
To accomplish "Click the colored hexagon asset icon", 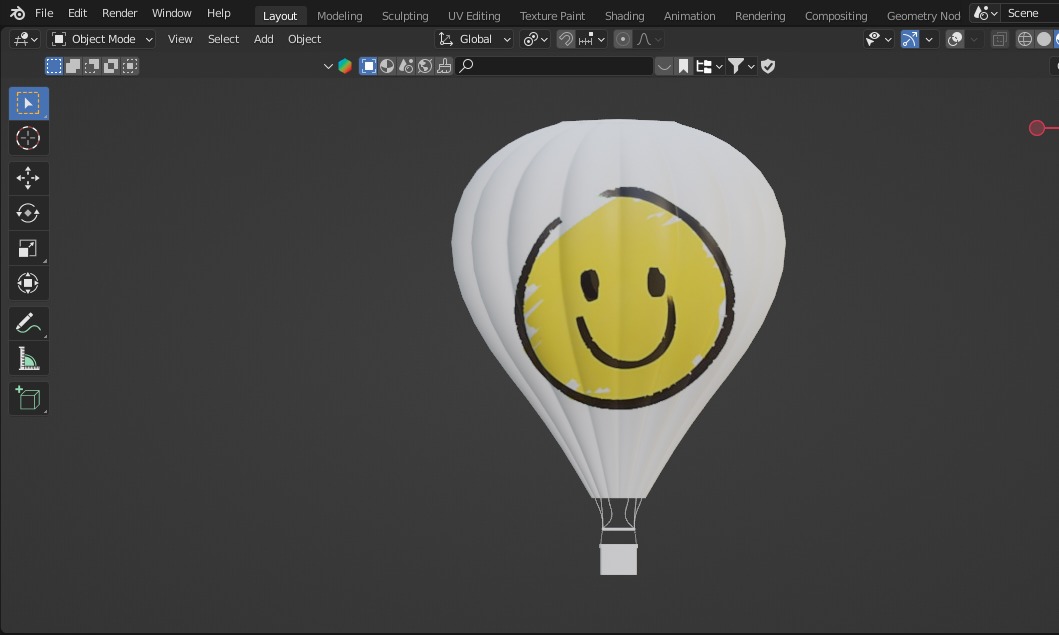I will tap(345, 66).
